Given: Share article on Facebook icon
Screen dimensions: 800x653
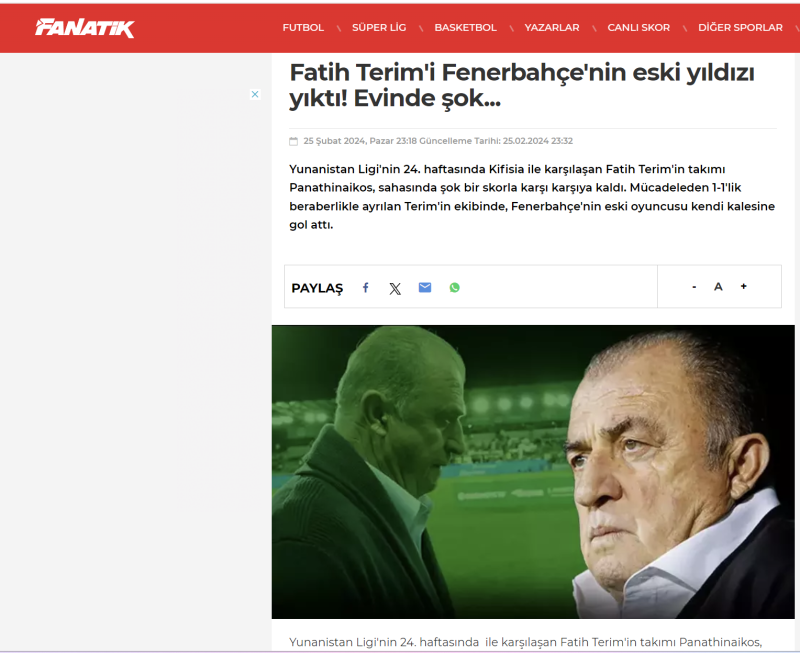Looking at the screenshot, I should click(x=365, y=288).
